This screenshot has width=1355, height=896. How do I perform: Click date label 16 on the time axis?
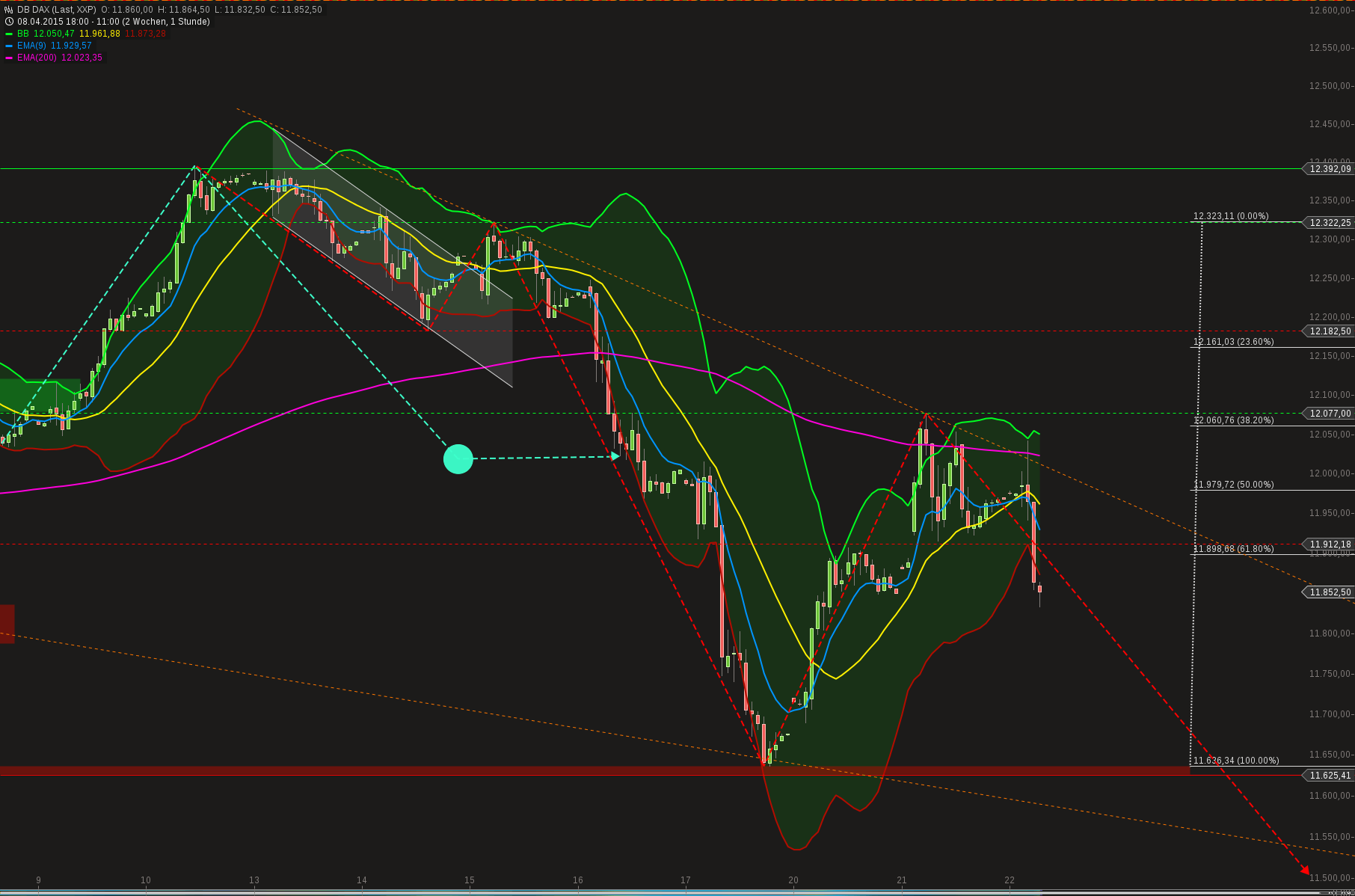click(578, 880)
